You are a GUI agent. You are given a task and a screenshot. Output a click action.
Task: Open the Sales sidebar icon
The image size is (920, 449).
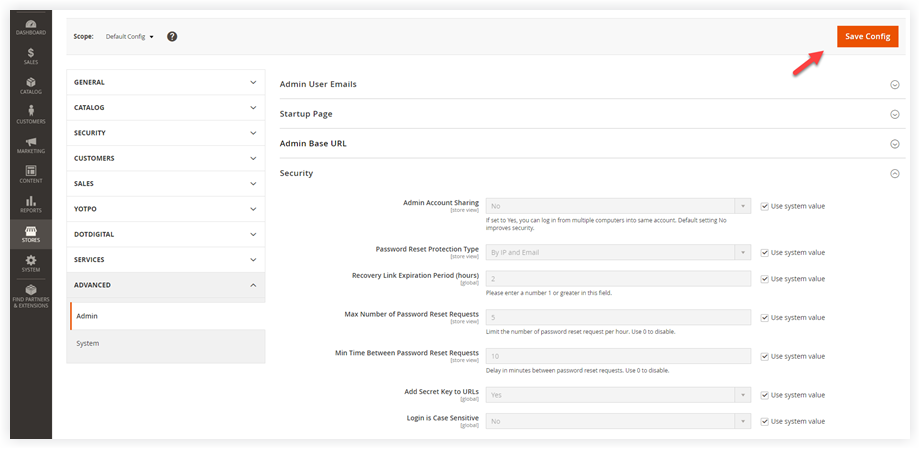(x=31, y=56)
